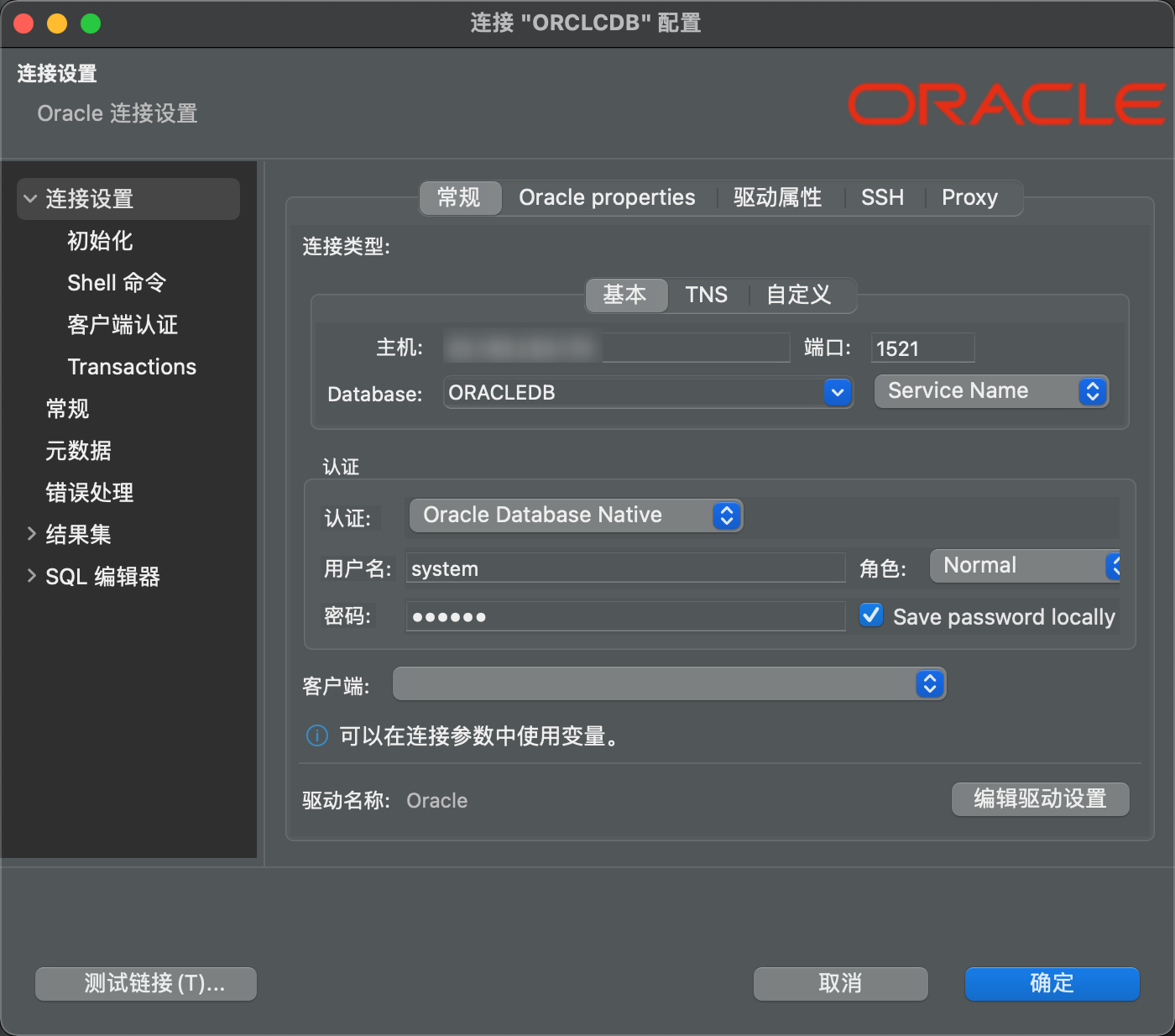Open the Oracle Database Native authentication dropdown

coord(576,515)
